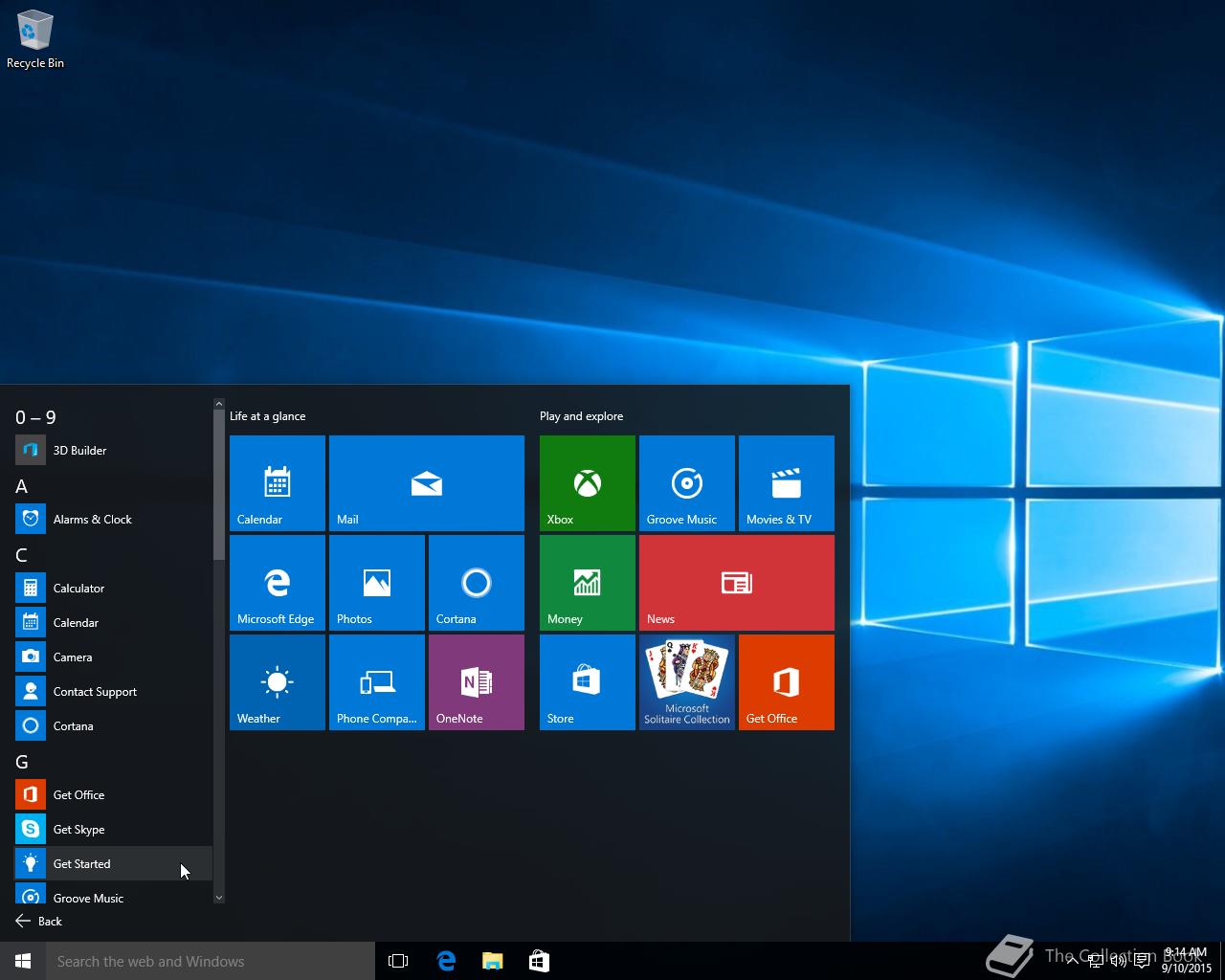The width and height of the screenshot is (1225, 980).
Task: Click the Life at a glance group title
Action: click(268, 416)
